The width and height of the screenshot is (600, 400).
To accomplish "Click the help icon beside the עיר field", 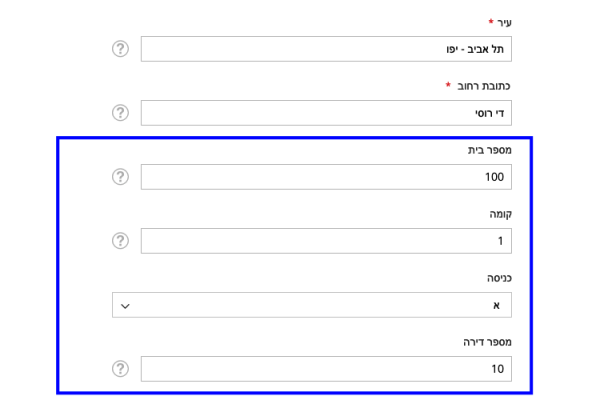I will 120,49.
